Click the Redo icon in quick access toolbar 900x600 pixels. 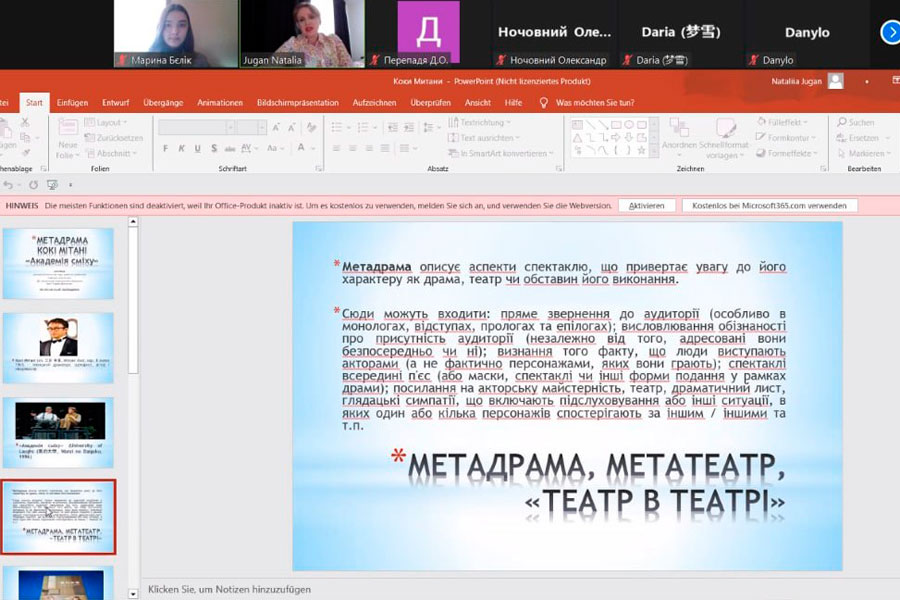(x=33, y=185)
